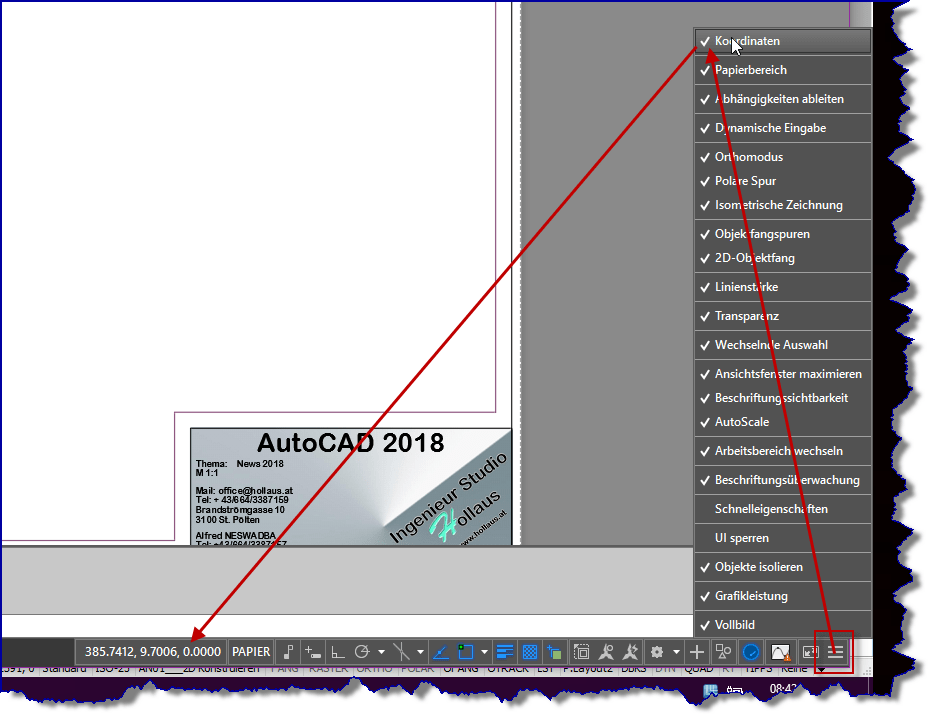Toggle the polar tracking icon
This screenshot has width=928, height=714.
click(x=362, y=652)
